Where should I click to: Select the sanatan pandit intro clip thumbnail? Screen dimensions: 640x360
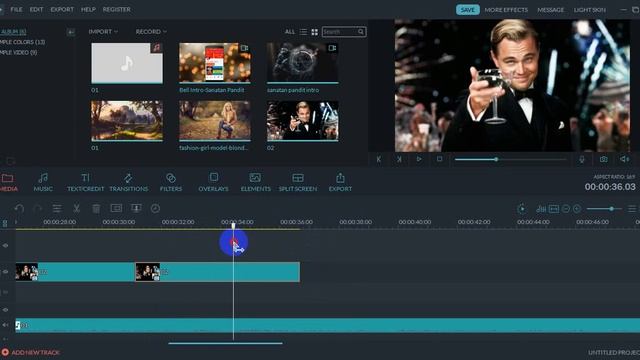(x=302, y=63)
